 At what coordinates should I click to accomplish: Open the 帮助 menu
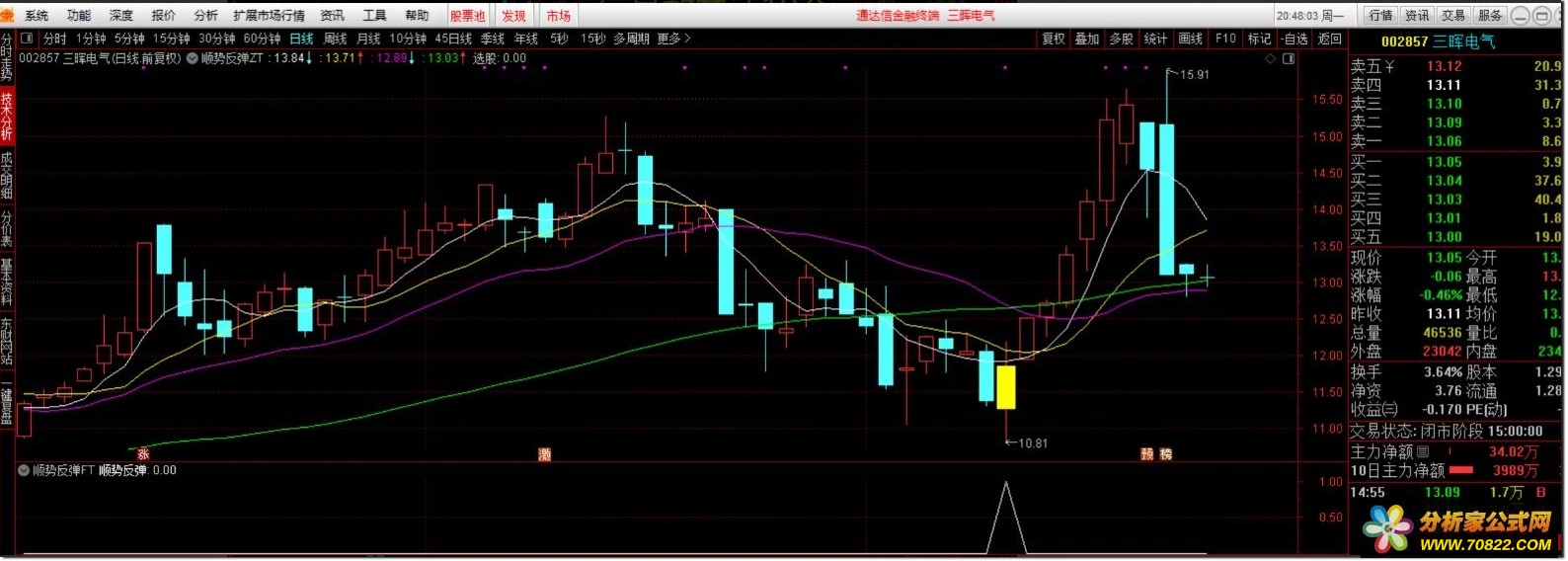418,16
